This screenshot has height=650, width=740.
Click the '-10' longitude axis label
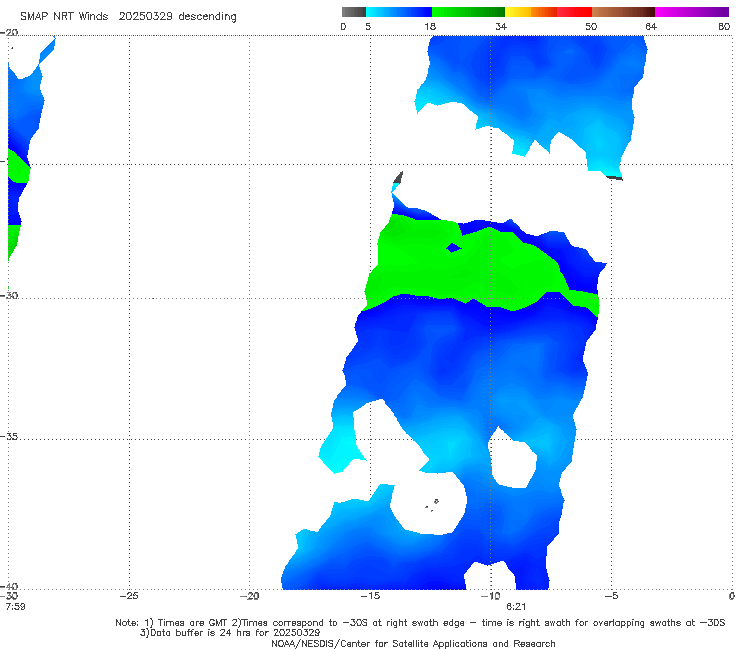tap(490, 596)
